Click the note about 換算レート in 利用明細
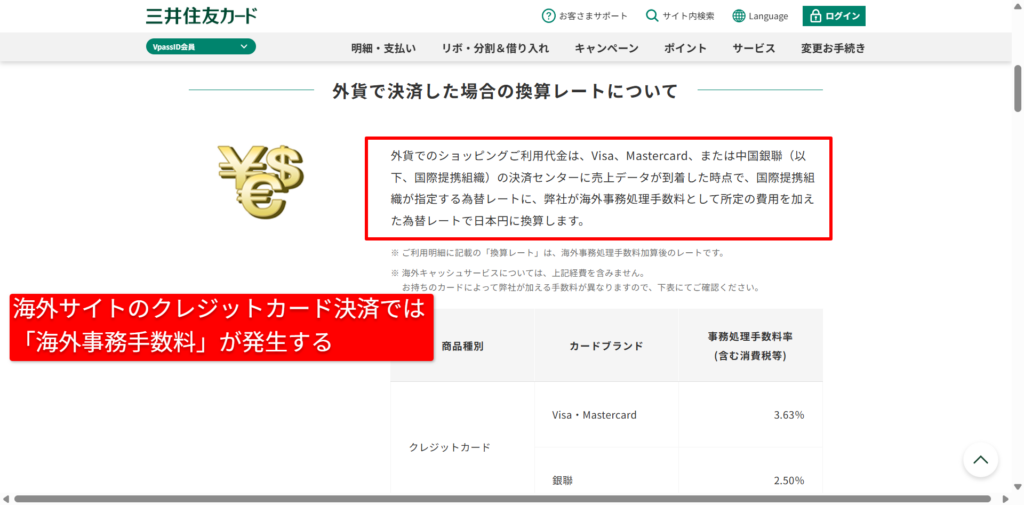The width and height of the screenshot is (1024, 505). (x=558, y=253)
